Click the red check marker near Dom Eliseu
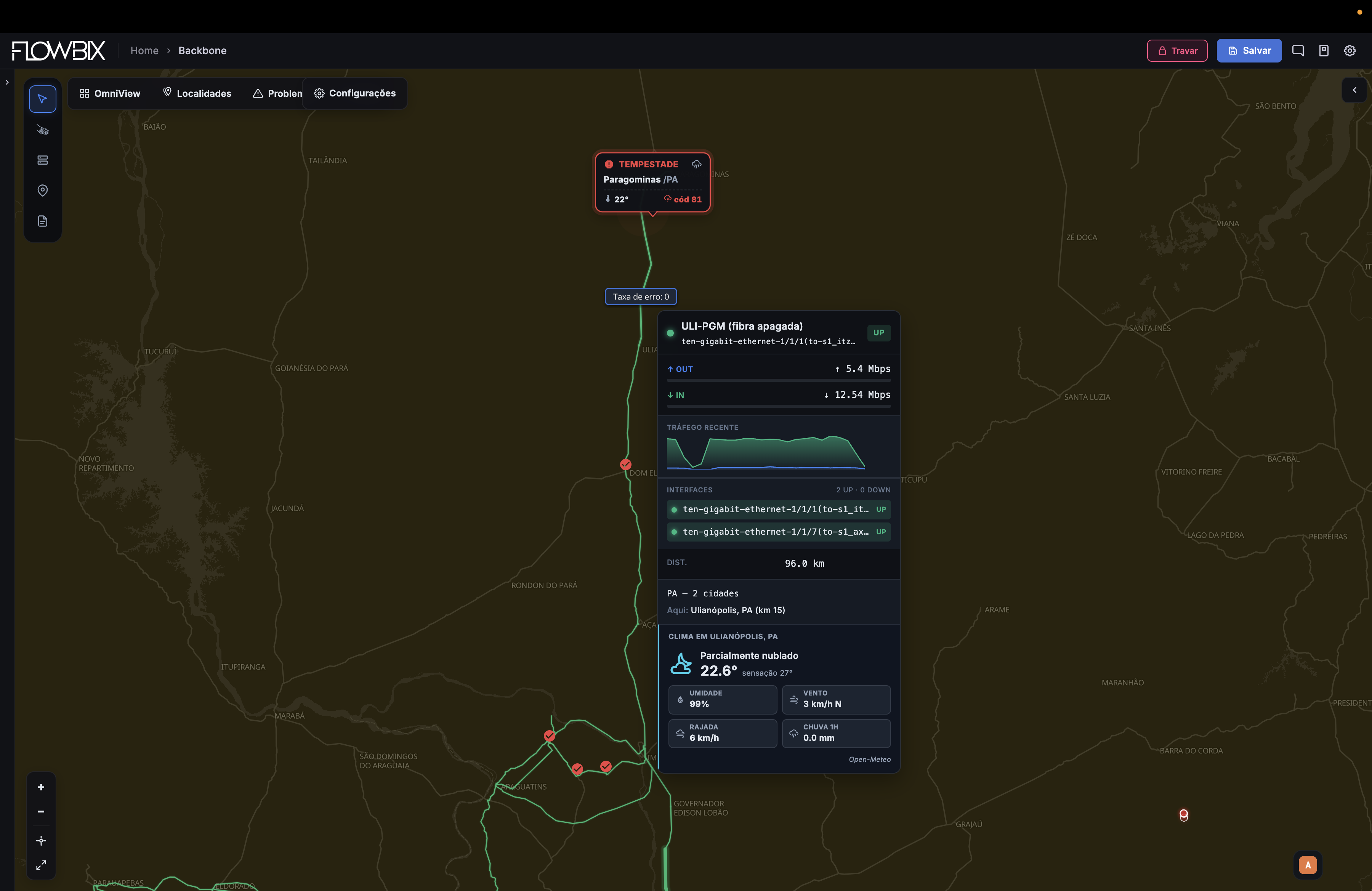Viewport: 1372px width, 891px height. tap(625, 464)
